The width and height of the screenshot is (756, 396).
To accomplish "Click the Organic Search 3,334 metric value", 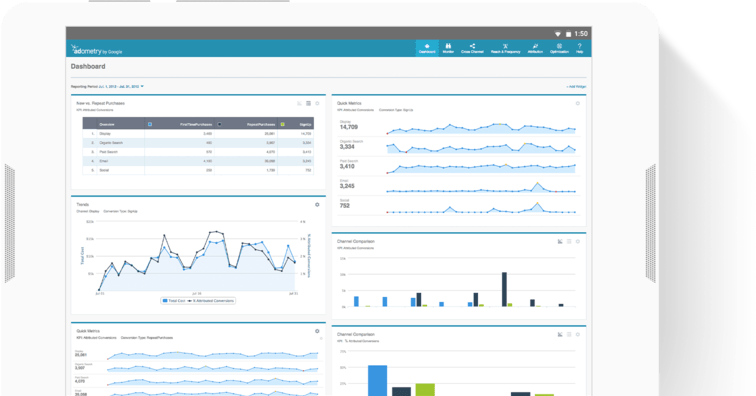I will pyautogui.click(x=347, y=147).
